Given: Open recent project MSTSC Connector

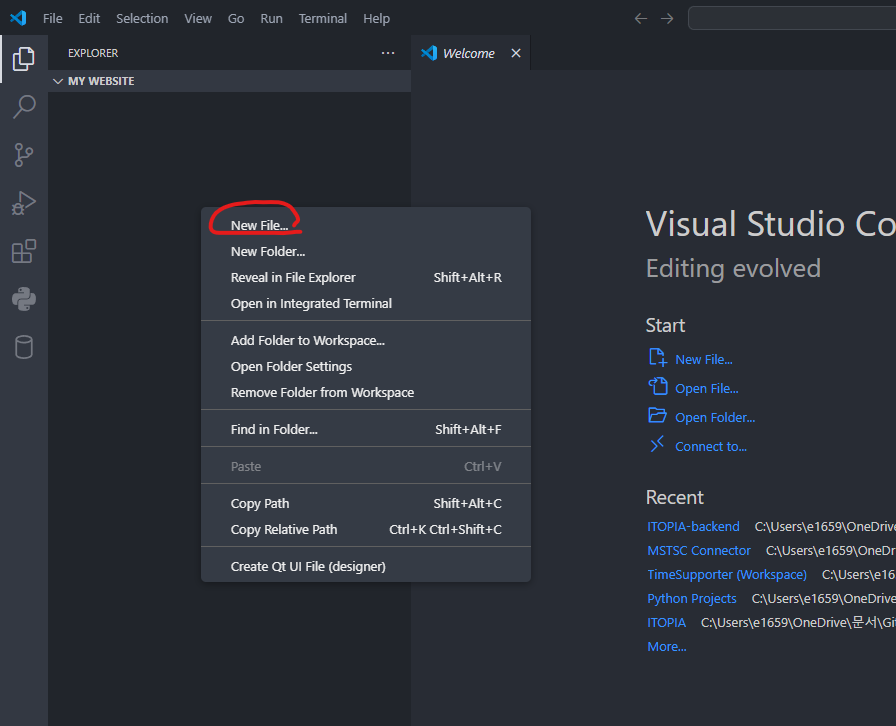Looking at the screenshot, I should (x=699, y=551).
